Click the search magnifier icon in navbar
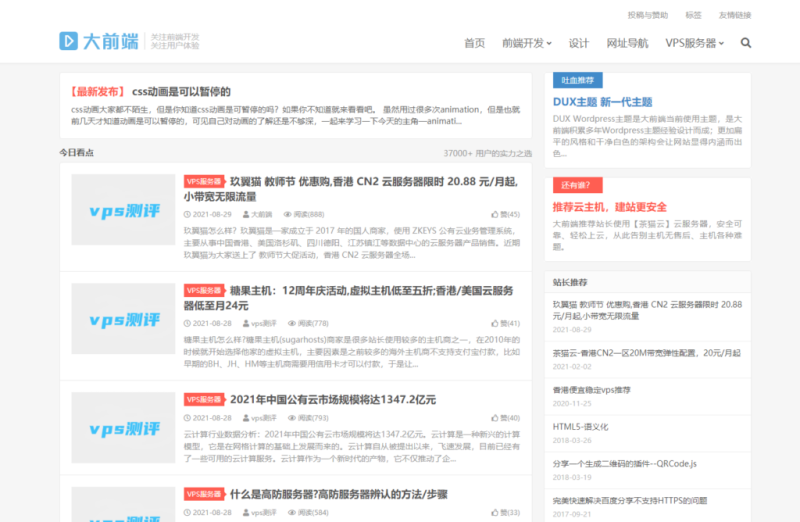 pyautogui.click(x=745, y=43)
